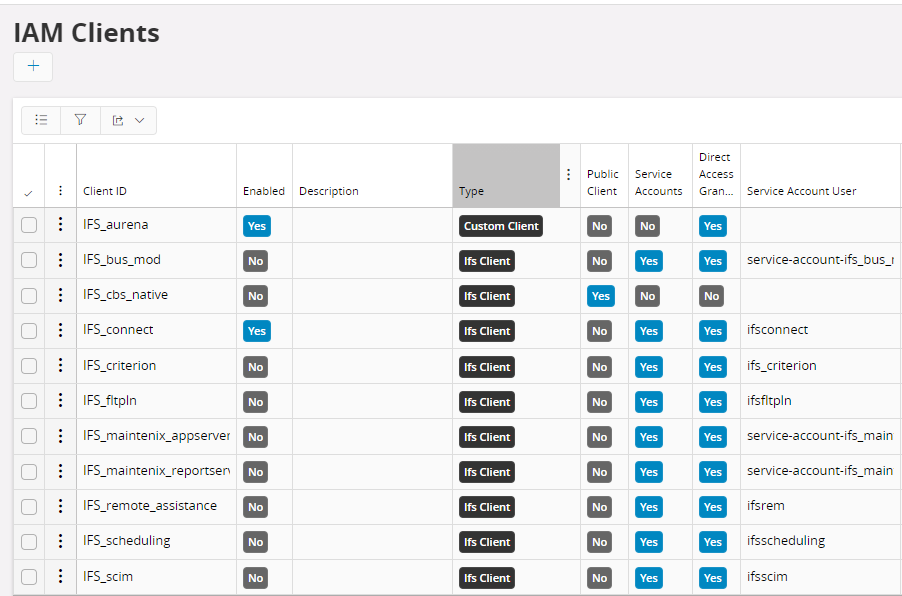Open the row options kebab for IFS_aurena
902x596 pixels.
coord(60,225)
